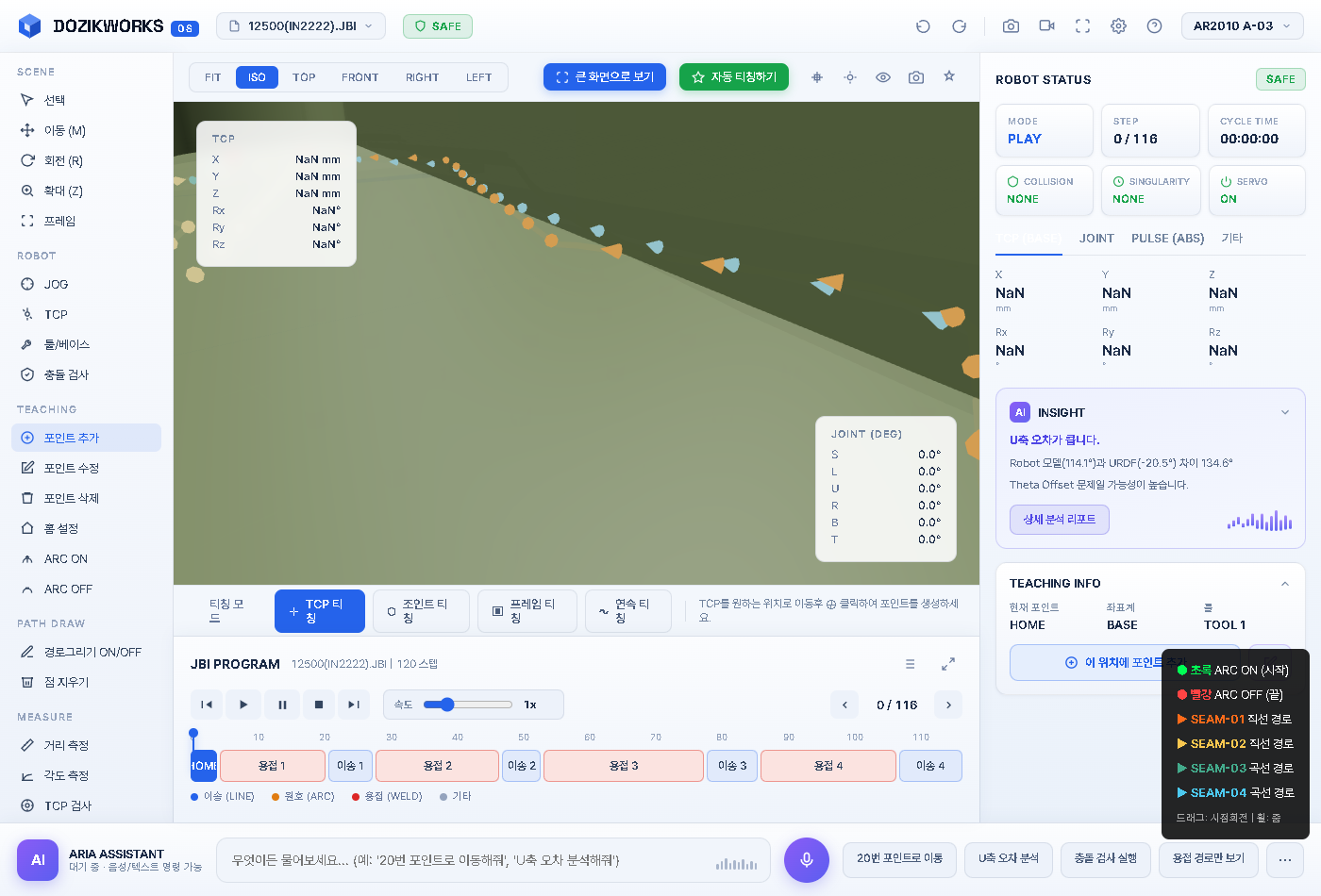Take a screenshot with the header camera icon
Image resolution: width=1321 pixels, height=896 pixels.
coord(1011,26)
